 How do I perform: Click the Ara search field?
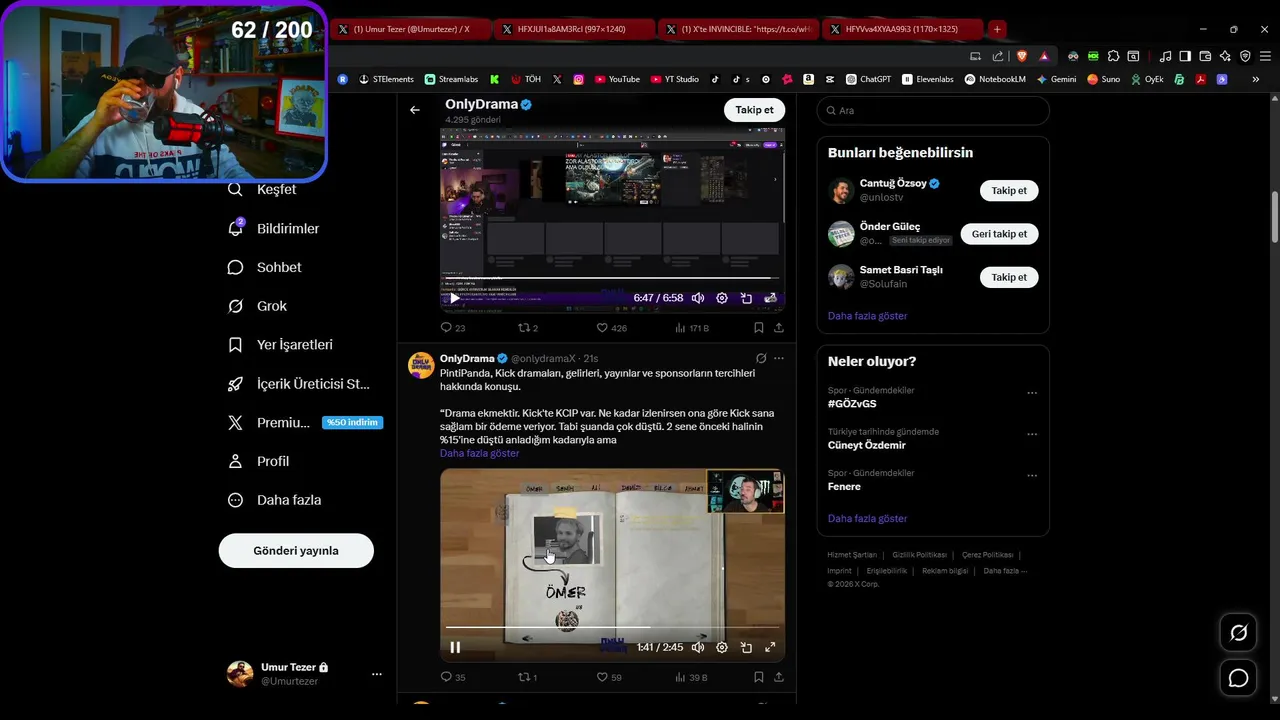(x=933, y=111)
